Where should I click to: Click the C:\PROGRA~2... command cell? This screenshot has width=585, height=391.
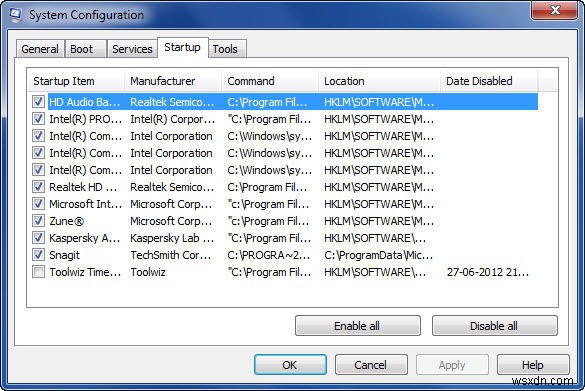[x=269, y=255]
